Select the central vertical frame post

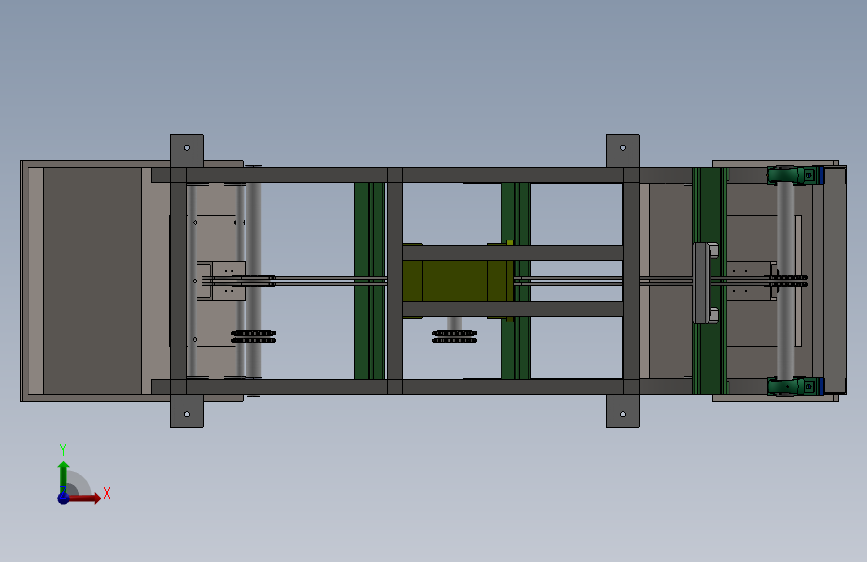[x=395, y=281]
